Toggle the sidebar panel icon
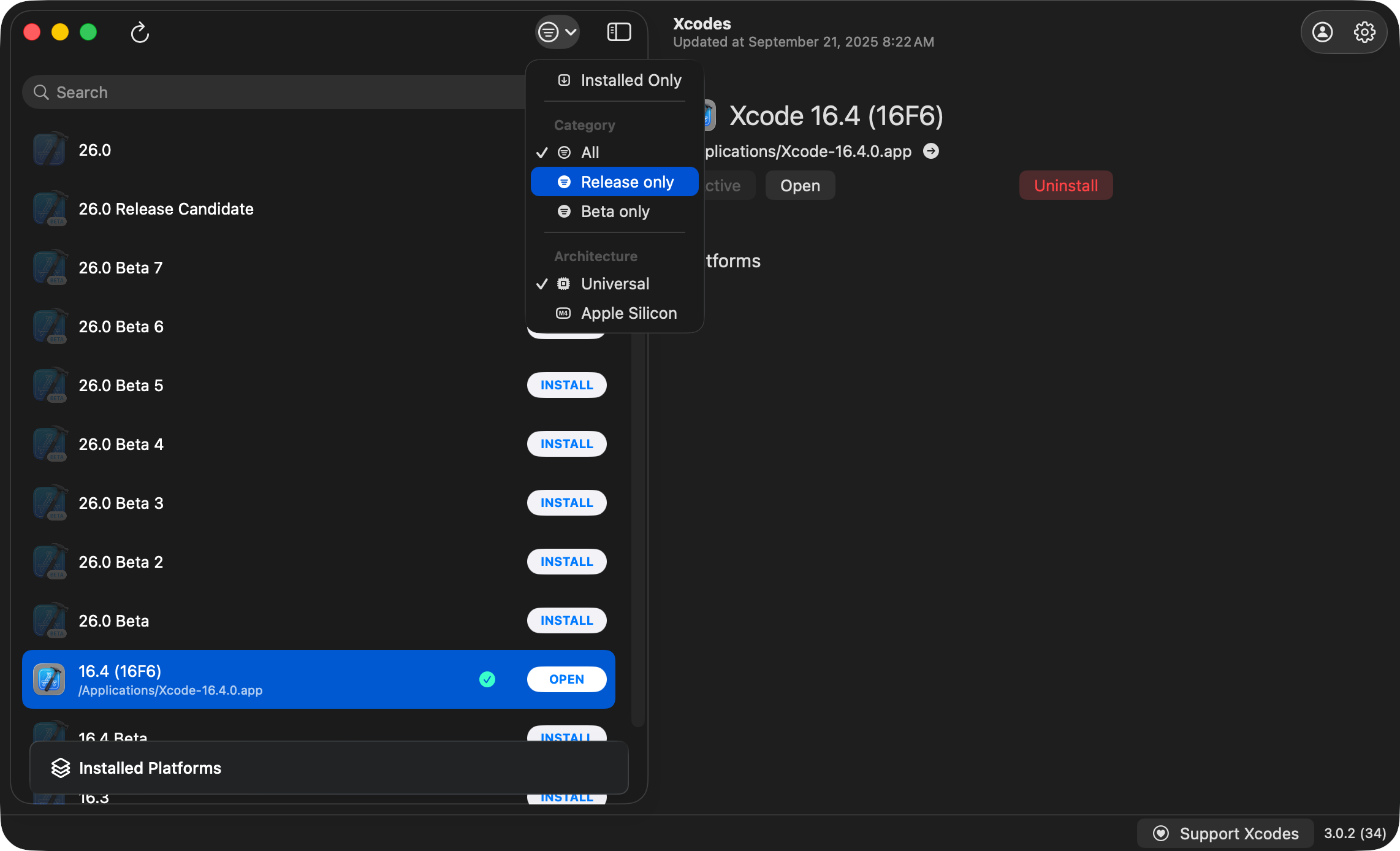Image resolution: width=1400 pixels, height=851 pixels. (x=618, y=32)
